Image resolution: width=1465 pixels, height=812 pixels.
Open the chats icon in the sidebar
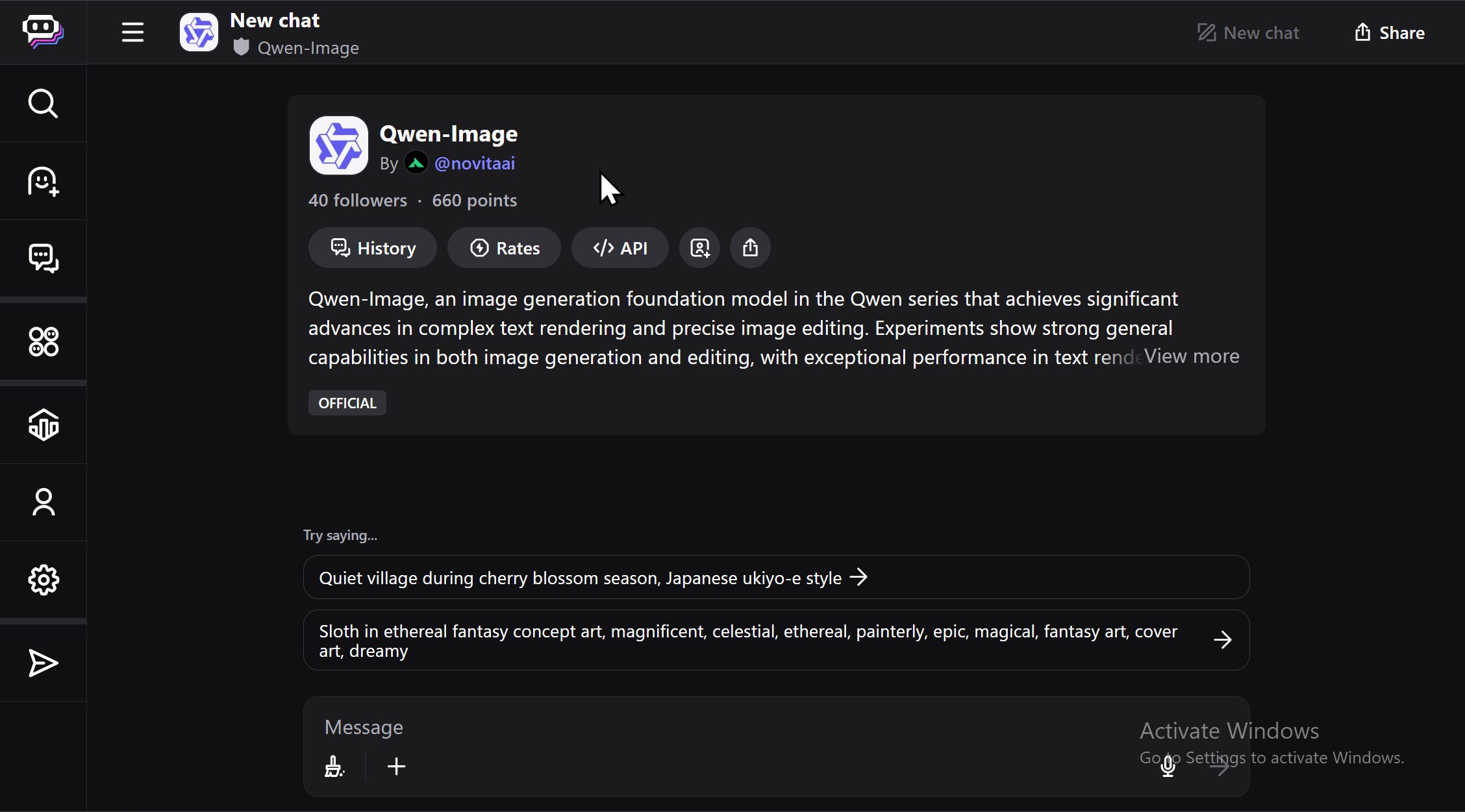coord(44,258)
